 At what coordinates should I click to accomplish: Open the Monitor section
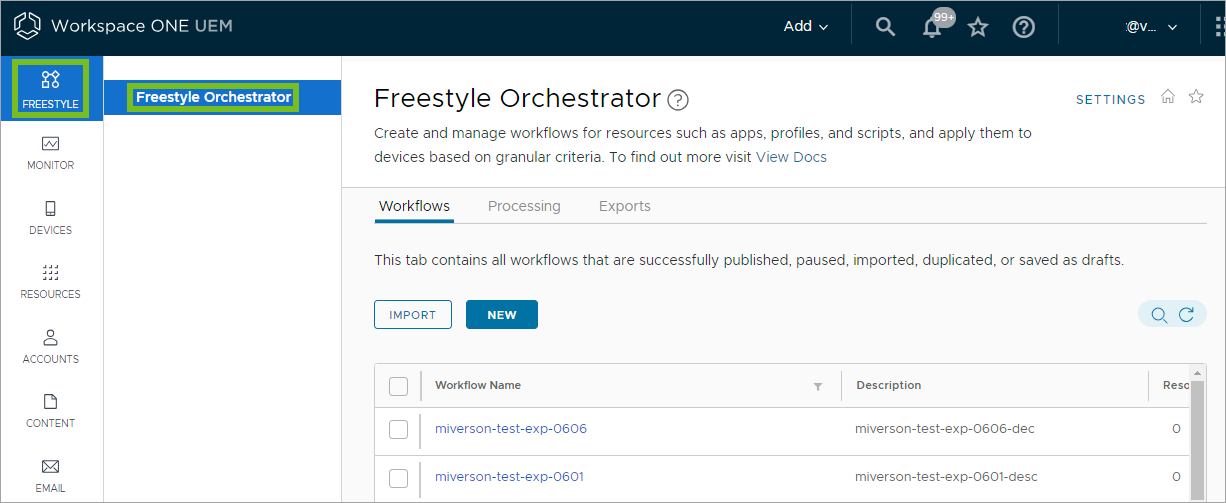[x=50, y=153]
